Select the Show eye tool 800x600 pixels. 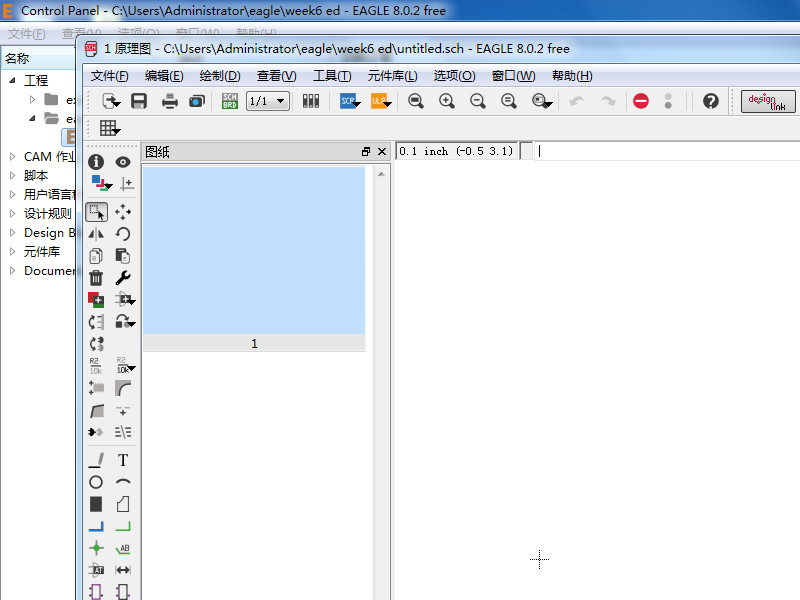point(123,162)
